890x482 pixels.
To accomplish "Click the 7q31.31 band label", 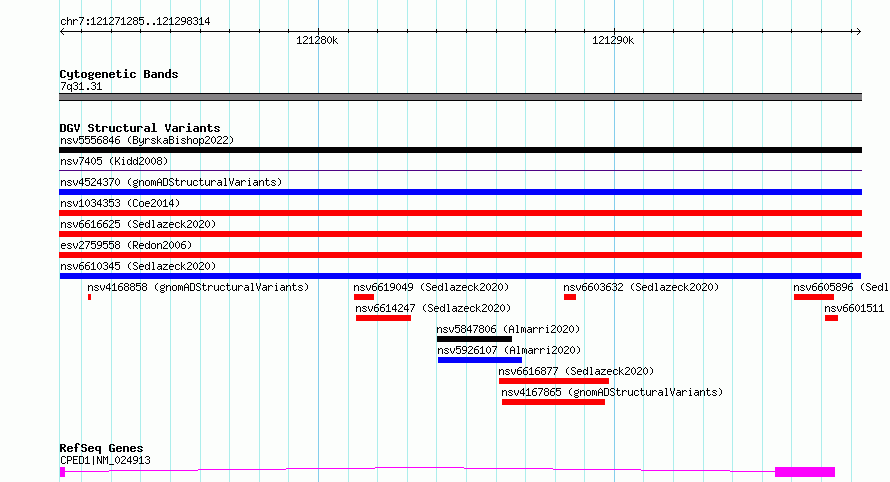I will click(81, 86).
